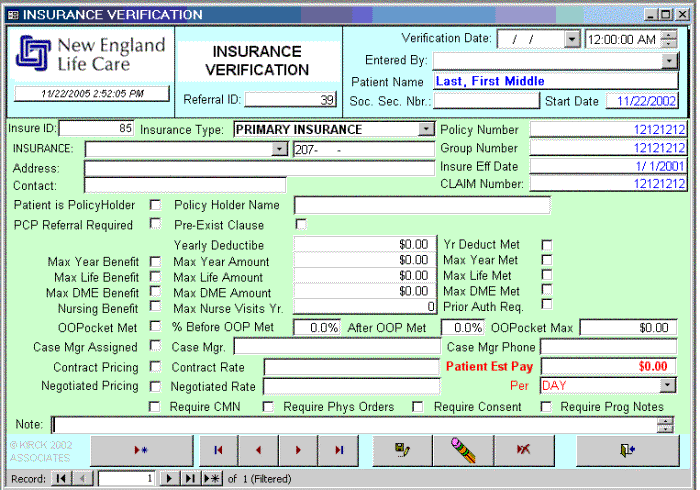
Task: Click the Note field scrollbar
Action: coord(665,425)
